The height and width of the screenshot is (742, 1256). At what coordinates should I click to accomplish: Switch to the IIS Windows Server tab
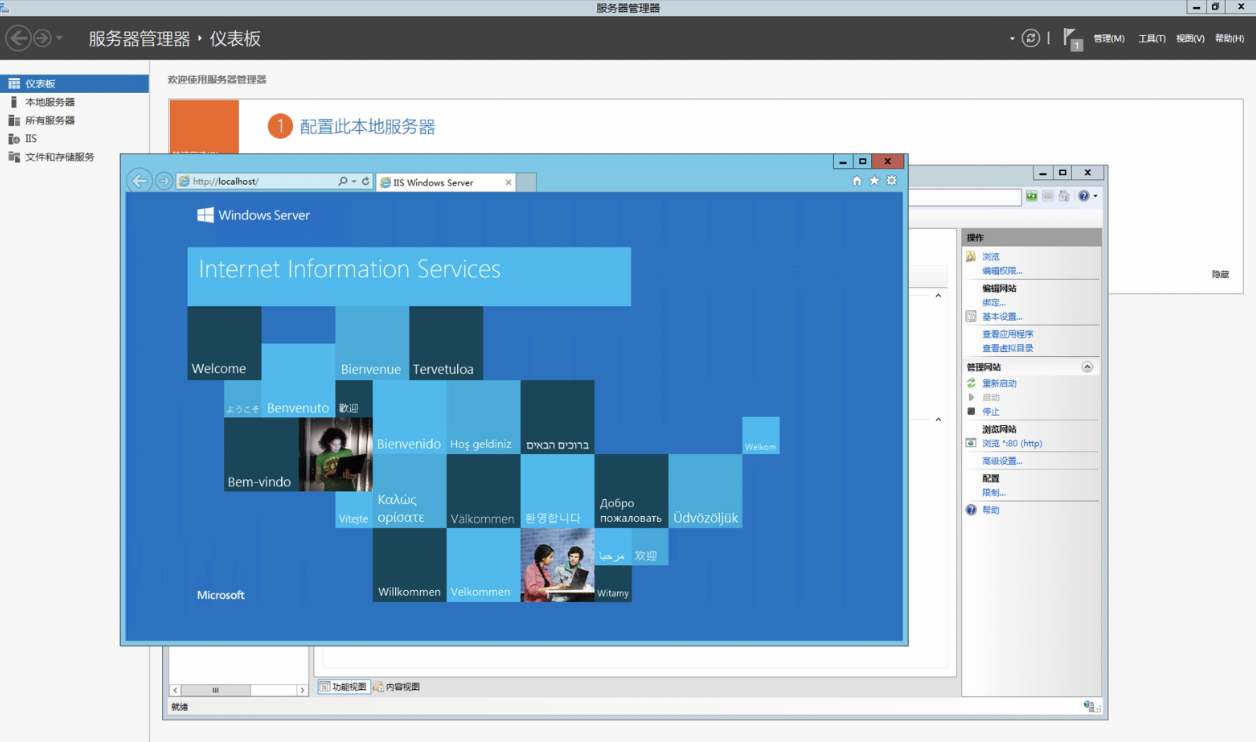447,182
